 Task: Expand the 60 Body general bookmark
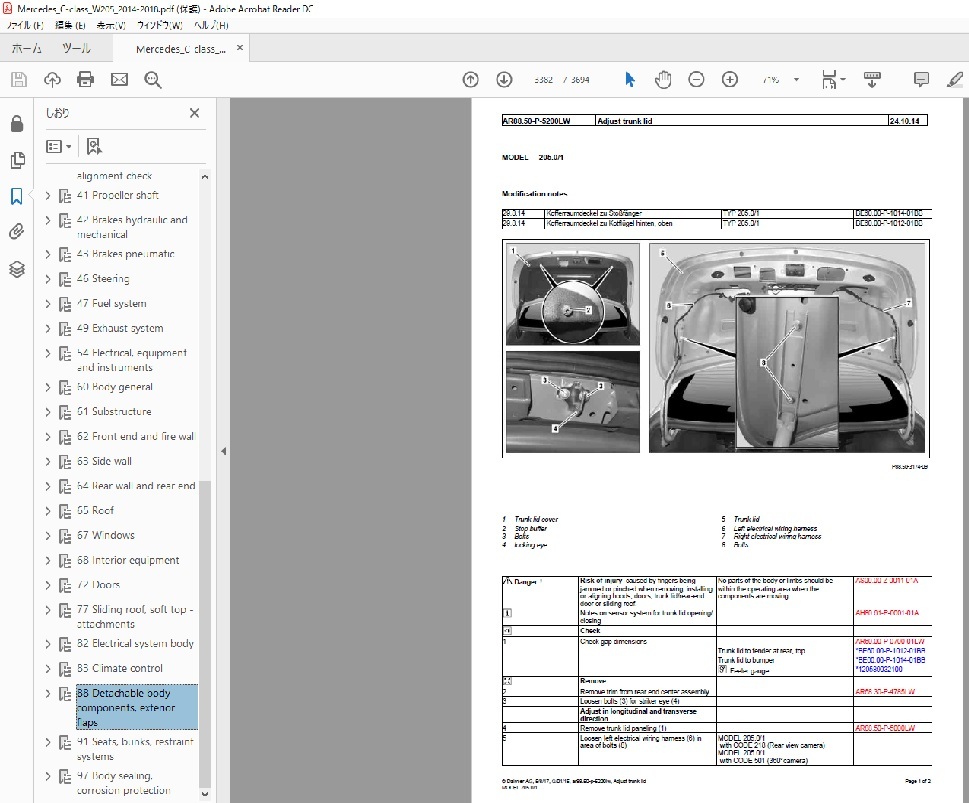48,387
